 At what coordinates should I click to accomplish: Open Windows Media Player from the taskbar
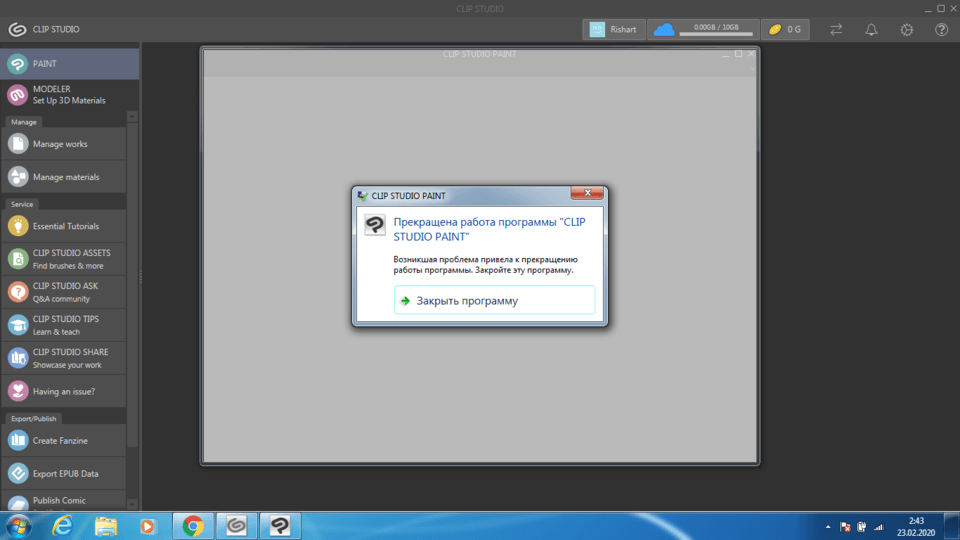point(148,526)
